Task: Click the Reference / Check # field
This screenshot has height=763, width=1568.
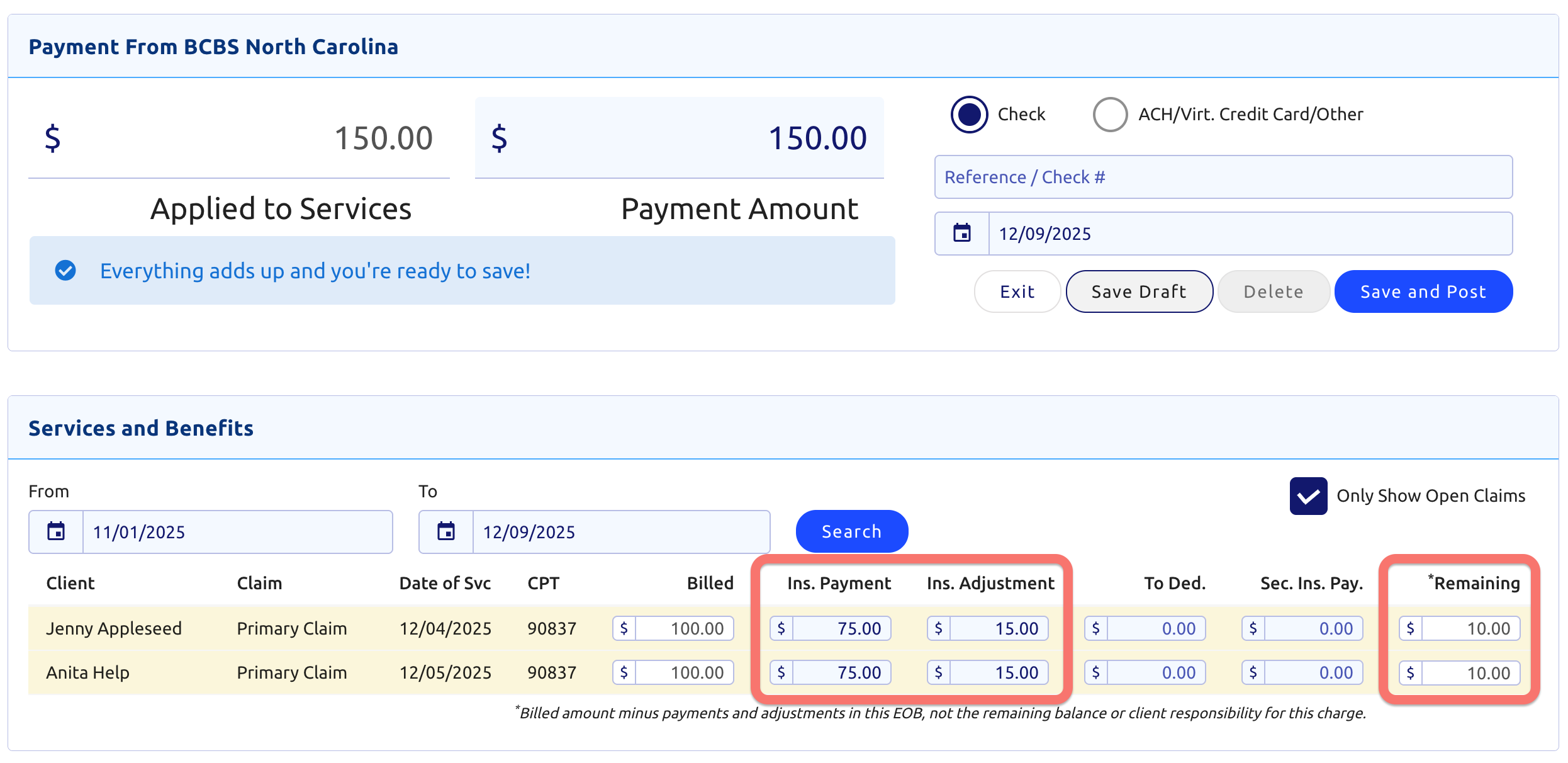Action: point(1223,178)
